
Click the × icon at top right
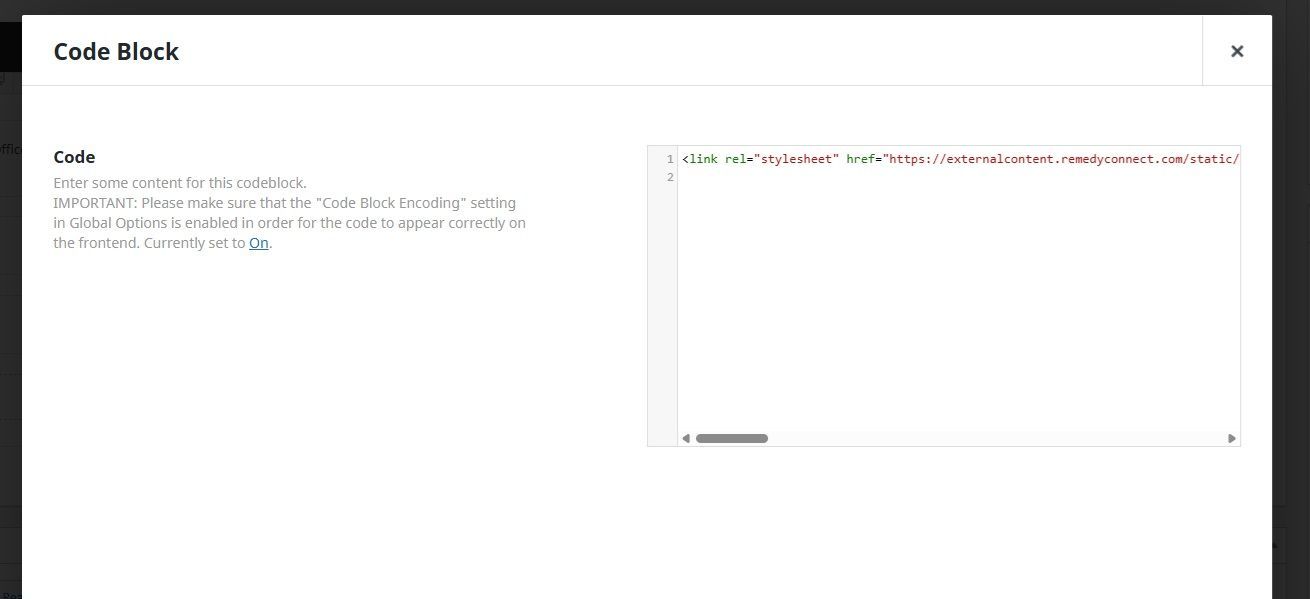click(1237, 50)
